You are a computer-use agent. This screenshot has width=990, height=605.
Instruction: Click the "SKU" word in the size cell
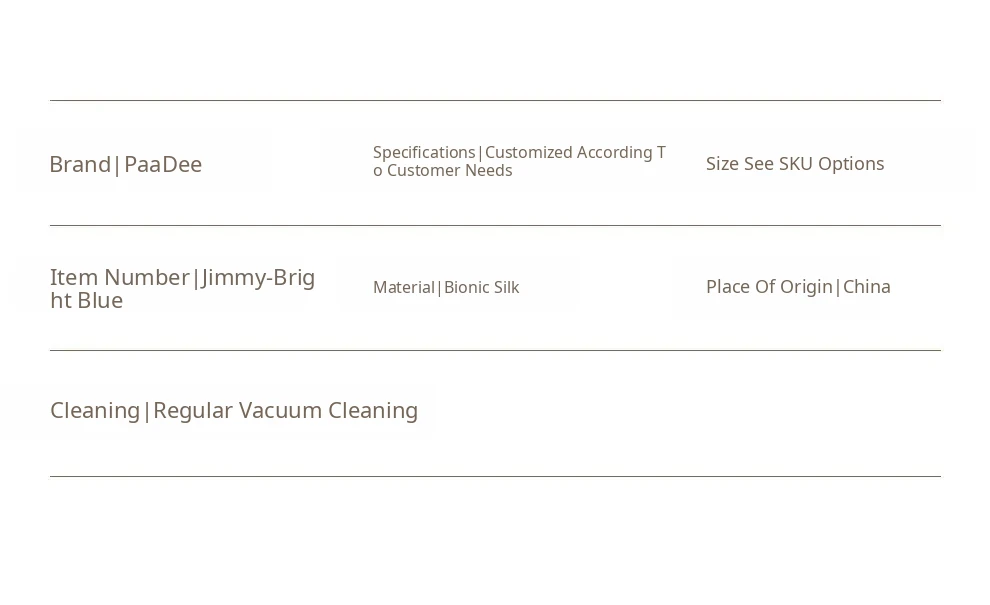pyautogui.click(x=796, y=164)
